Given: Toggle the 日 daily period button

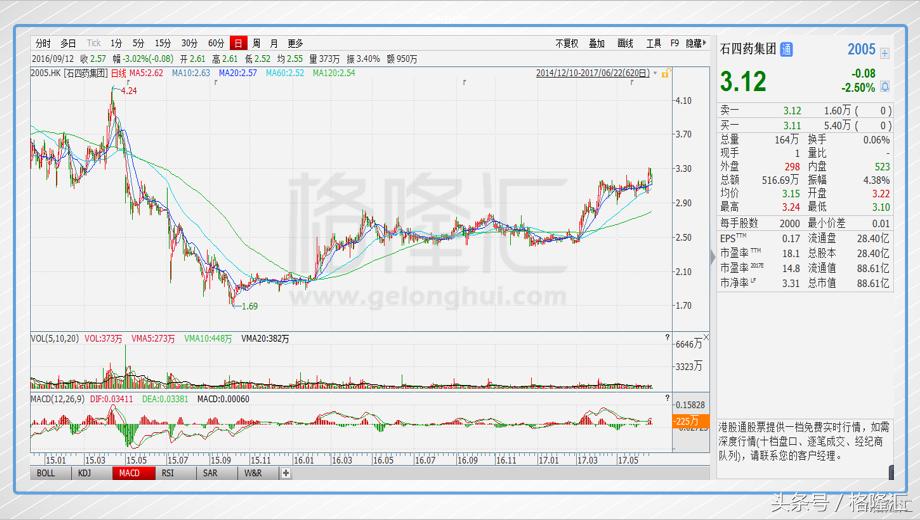Looking at the screenshot, I should (238, 43).
